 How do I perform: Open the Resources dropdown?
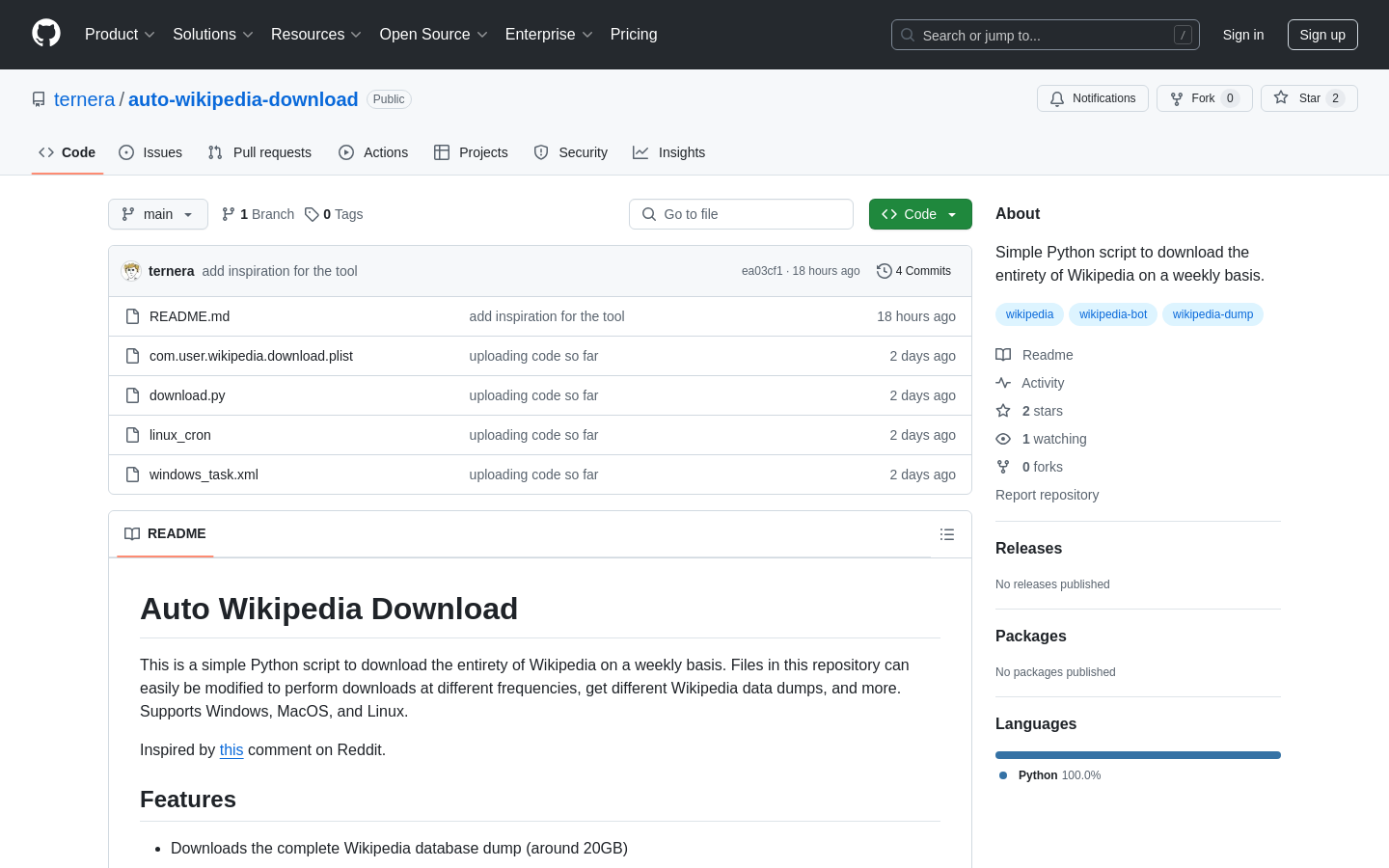pyautogui.click(x=316, y=35)
